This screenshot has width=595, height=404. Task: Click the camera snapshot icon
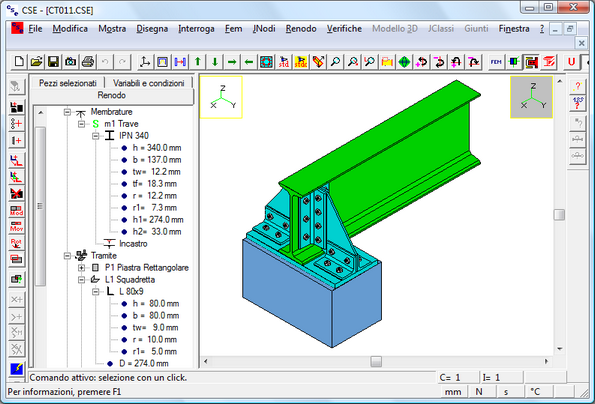pos(71,61)
